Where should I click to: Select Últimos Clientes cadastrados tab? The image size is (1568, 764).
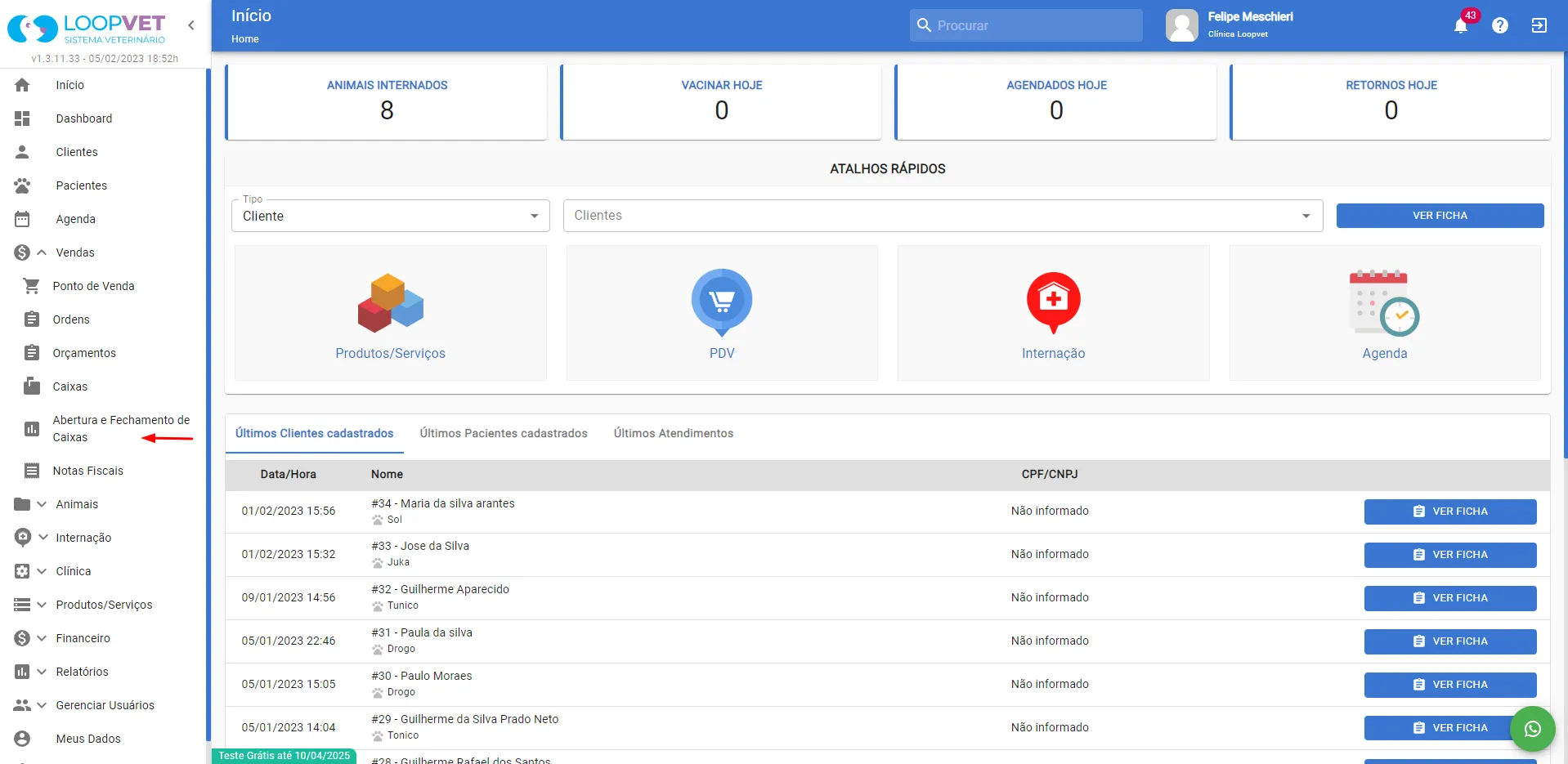click(x=315, y=433)
